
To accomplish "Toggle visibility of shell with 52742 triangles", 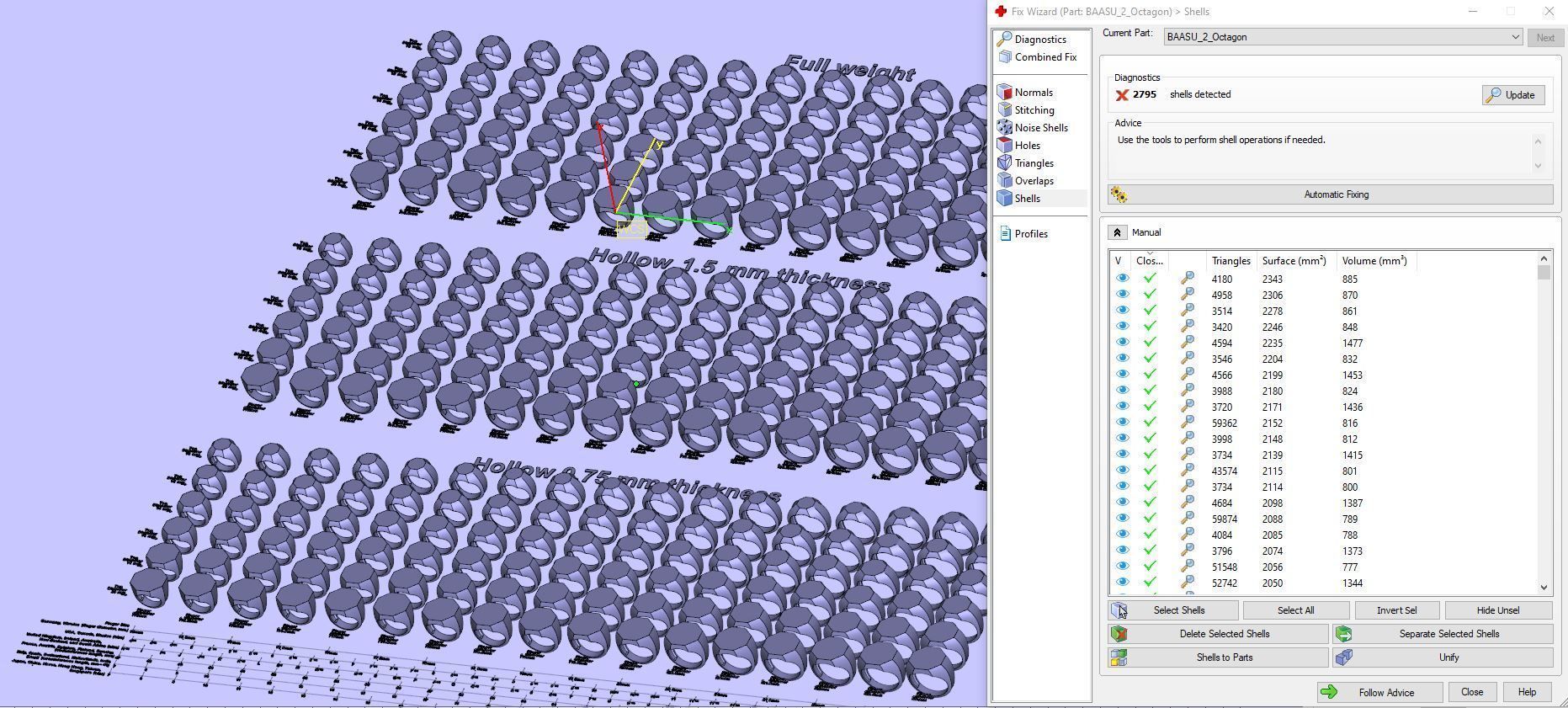I will (x=1122, y=583).
